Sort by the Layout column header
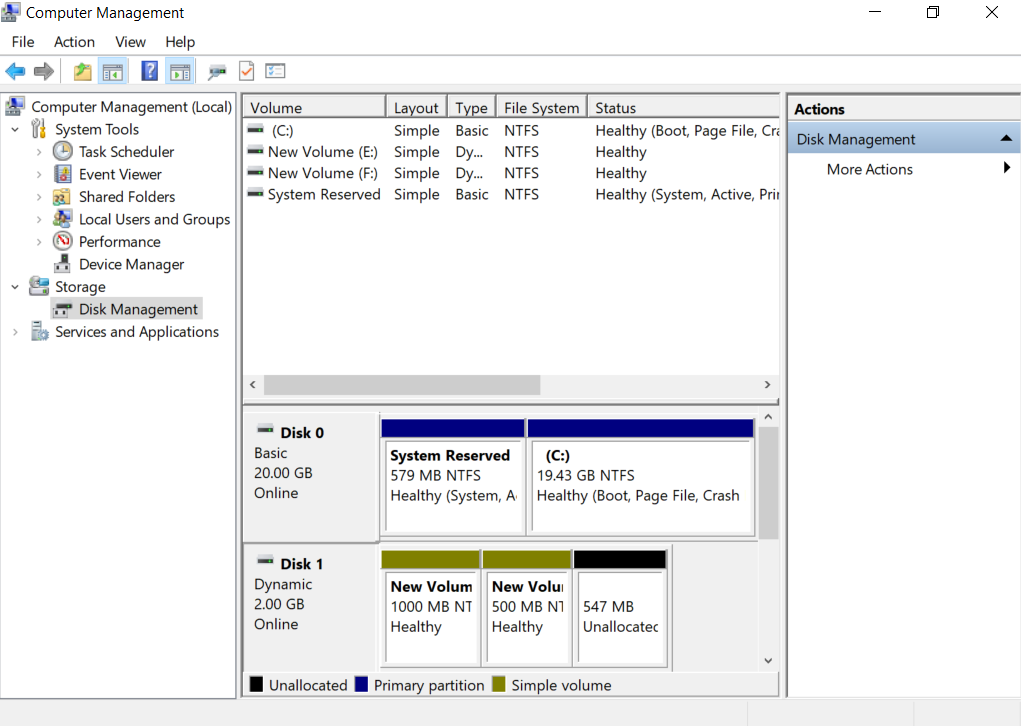This screenshot has width=1021, height=726. pyautogui.click(x=416, y=107)
